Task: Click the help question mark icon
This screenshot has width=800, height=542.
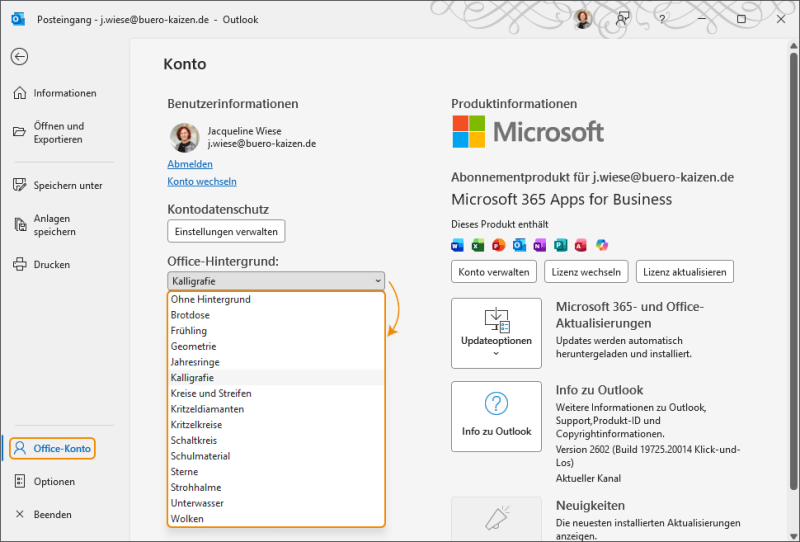Action: tap(662, 19)
